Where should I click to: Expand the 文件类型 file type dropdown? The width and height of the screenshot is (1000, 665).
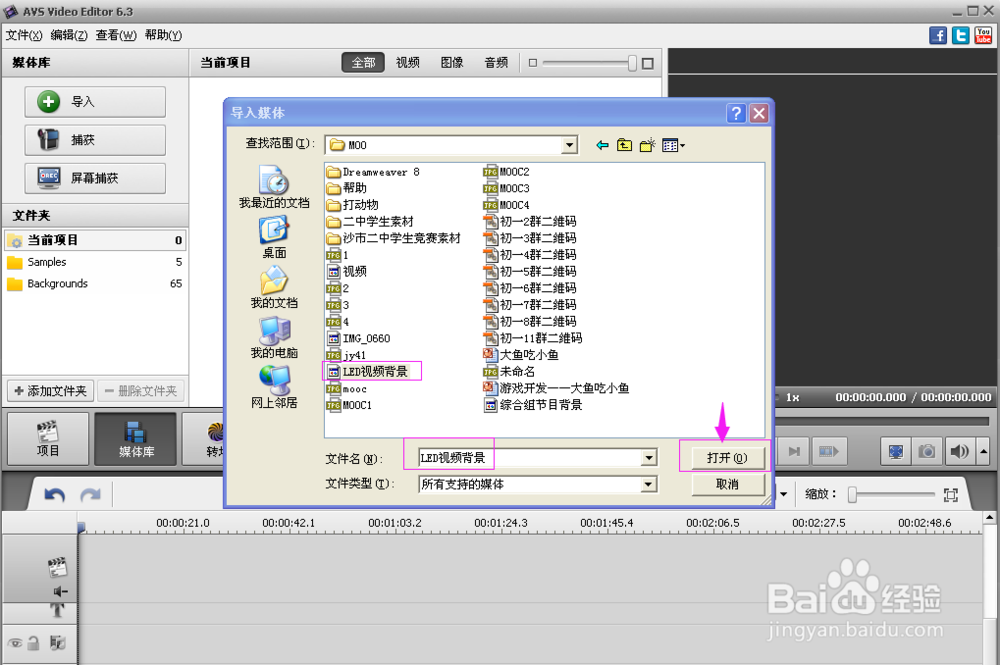[650, 484]
